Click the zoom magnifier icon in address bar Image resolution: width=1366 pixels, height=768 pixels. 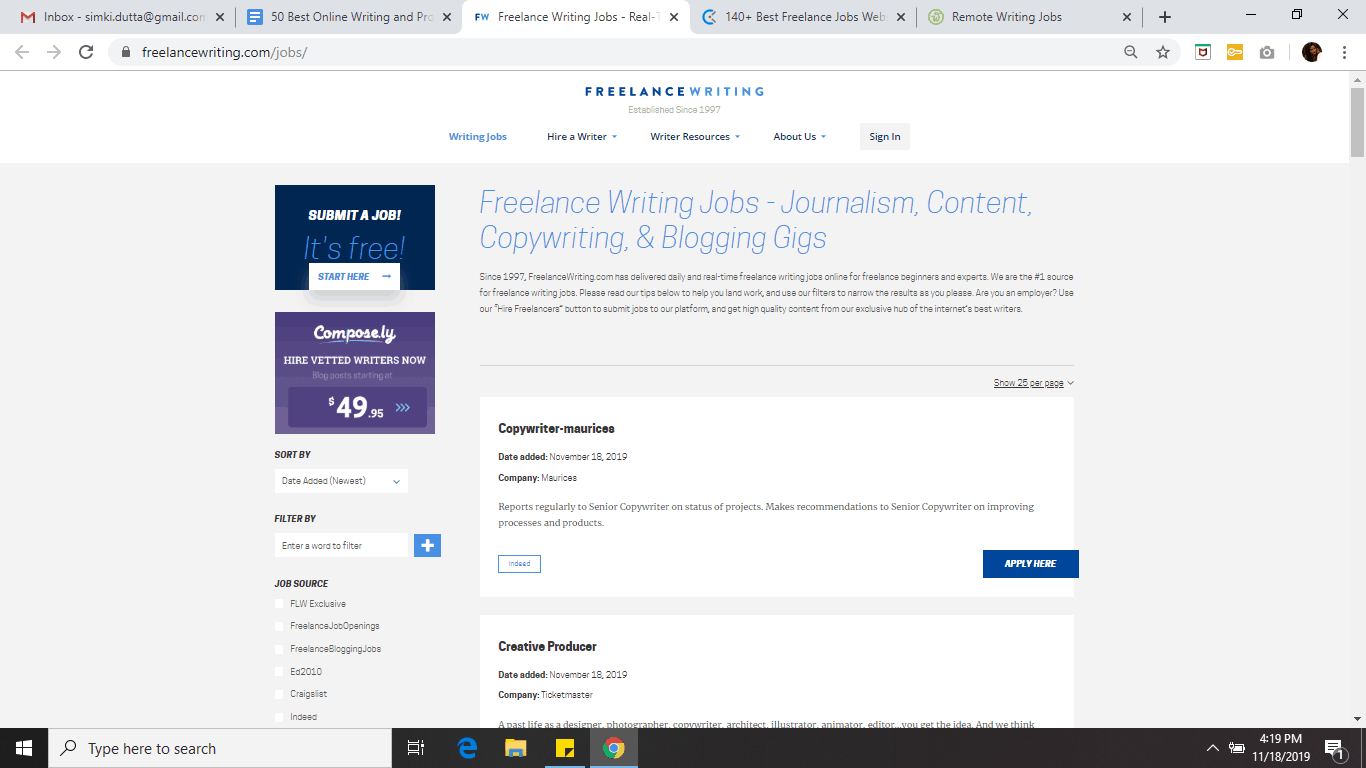click(x=1131, y=52)
